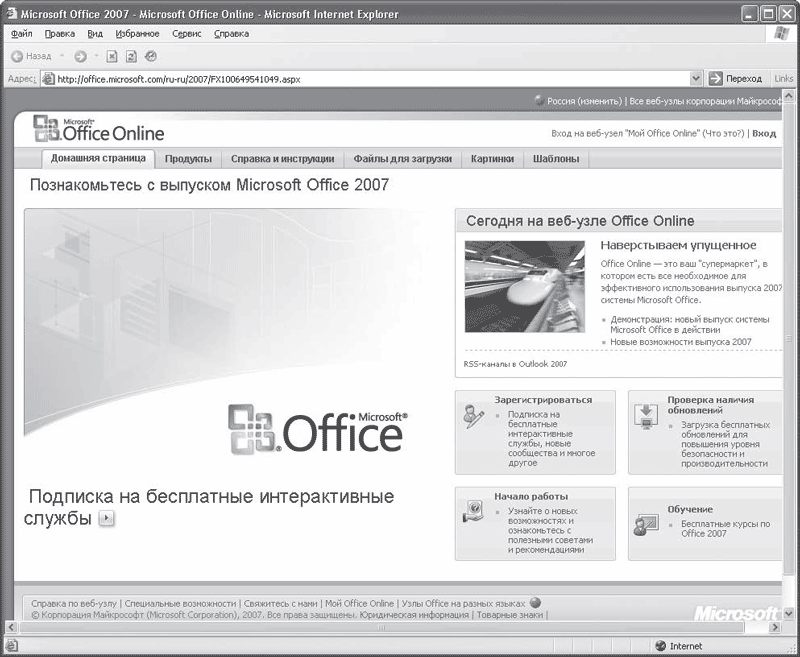Click the Back (Назад) arrow icon
800x657 pixels.
pyautogui.click(x=17, y=57)
